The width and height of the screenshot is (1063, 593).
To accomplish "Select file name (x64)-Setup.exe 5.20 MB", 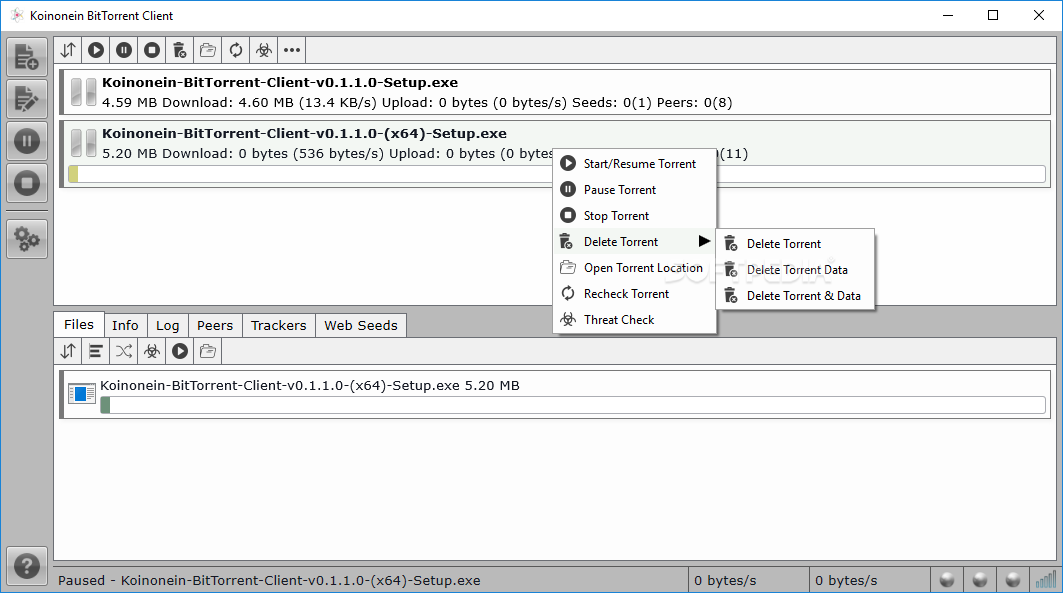I will pos(310,386).
